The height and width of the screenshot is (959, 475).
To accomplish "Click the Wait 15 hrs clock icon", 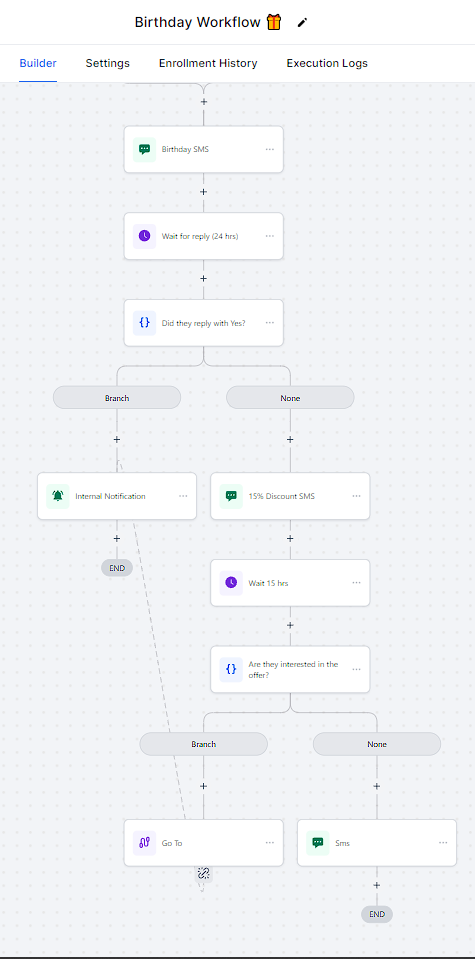I will [x=231, y=583].
